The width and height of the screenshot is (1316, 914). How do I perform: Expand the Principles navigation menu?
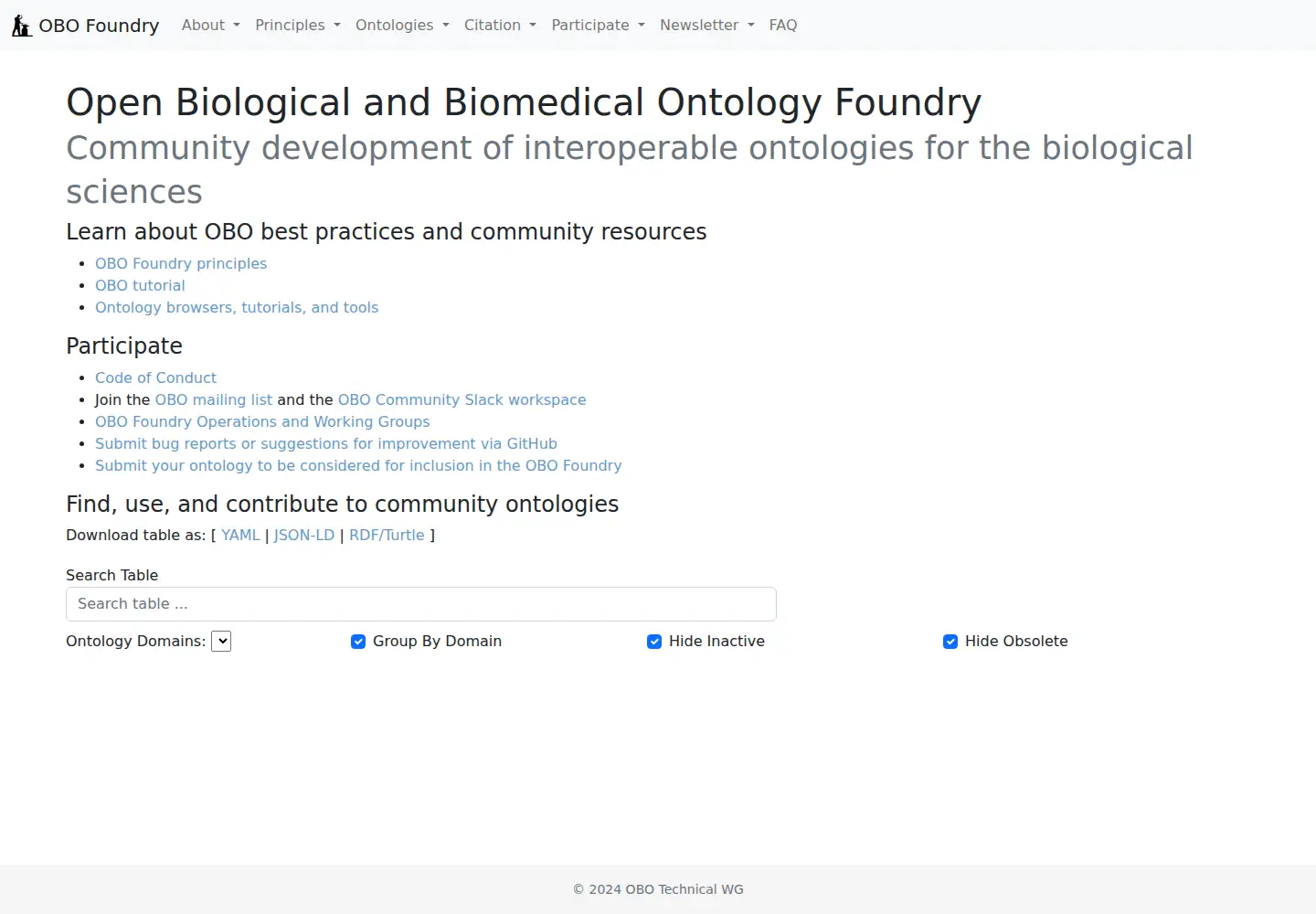click(298, 26)
